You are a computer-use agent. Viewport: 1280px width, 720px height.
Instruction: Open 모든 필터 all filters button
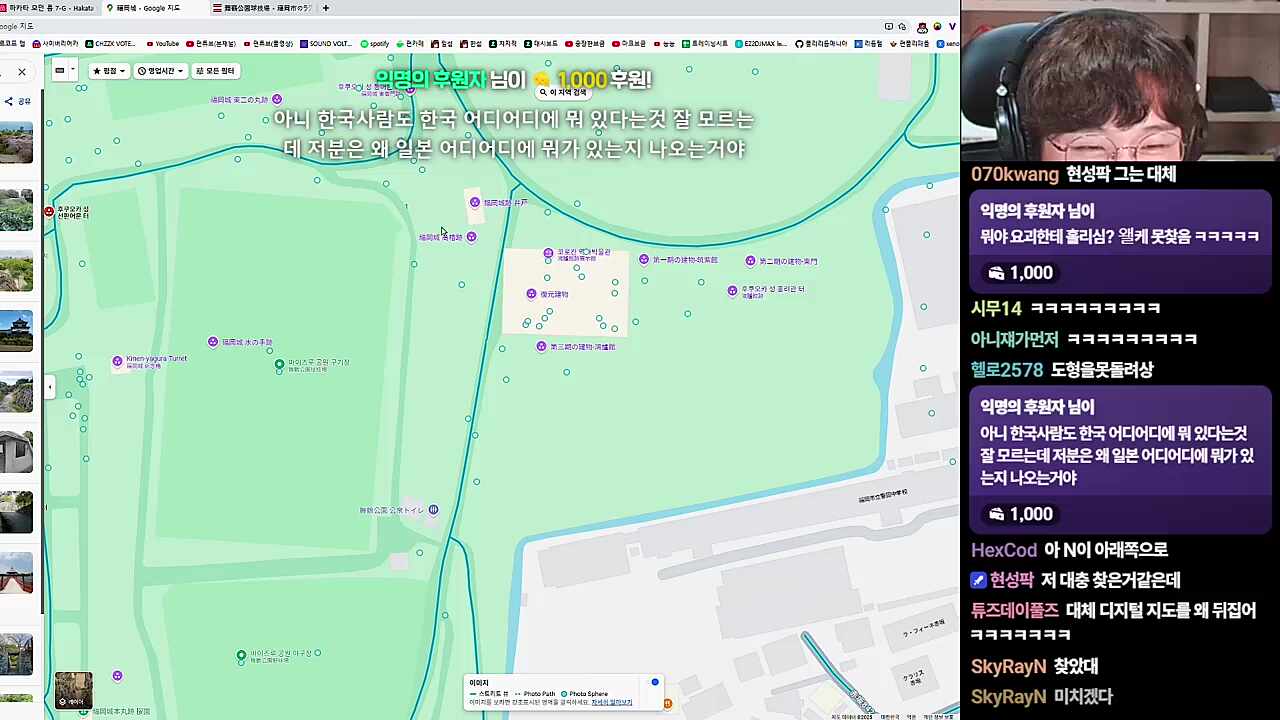215,71
